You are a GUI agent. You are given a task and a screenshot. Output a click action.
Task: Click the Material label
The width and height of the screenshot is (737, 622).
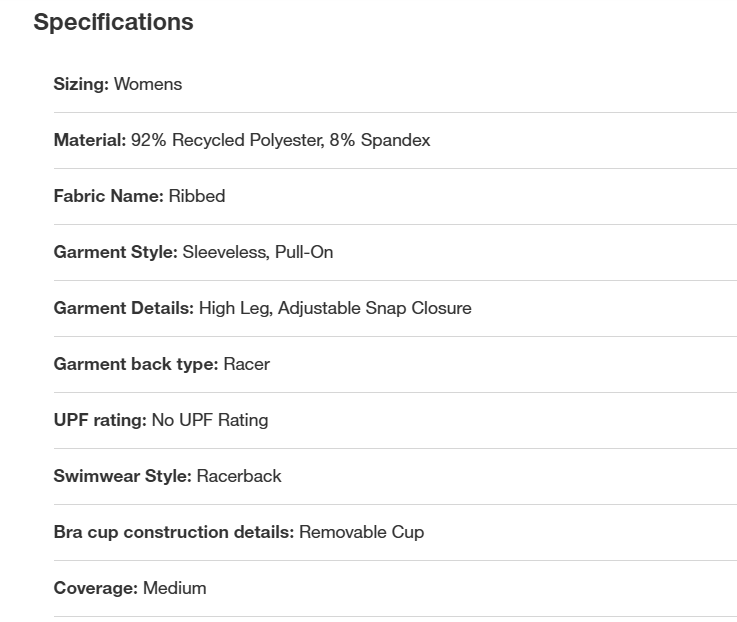tap(90, 140)
